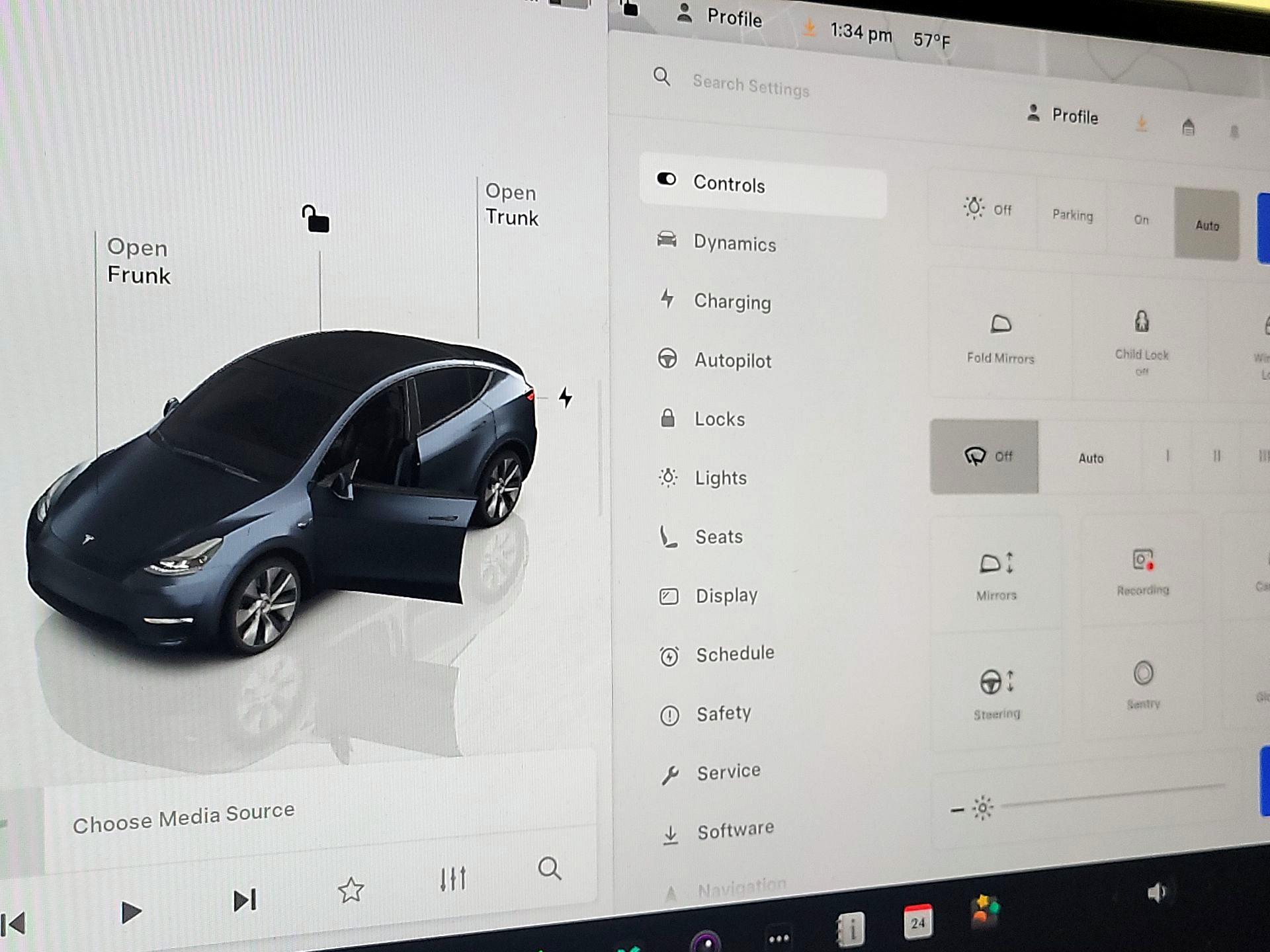Turn the windshield wipers Off

[984, 456]
